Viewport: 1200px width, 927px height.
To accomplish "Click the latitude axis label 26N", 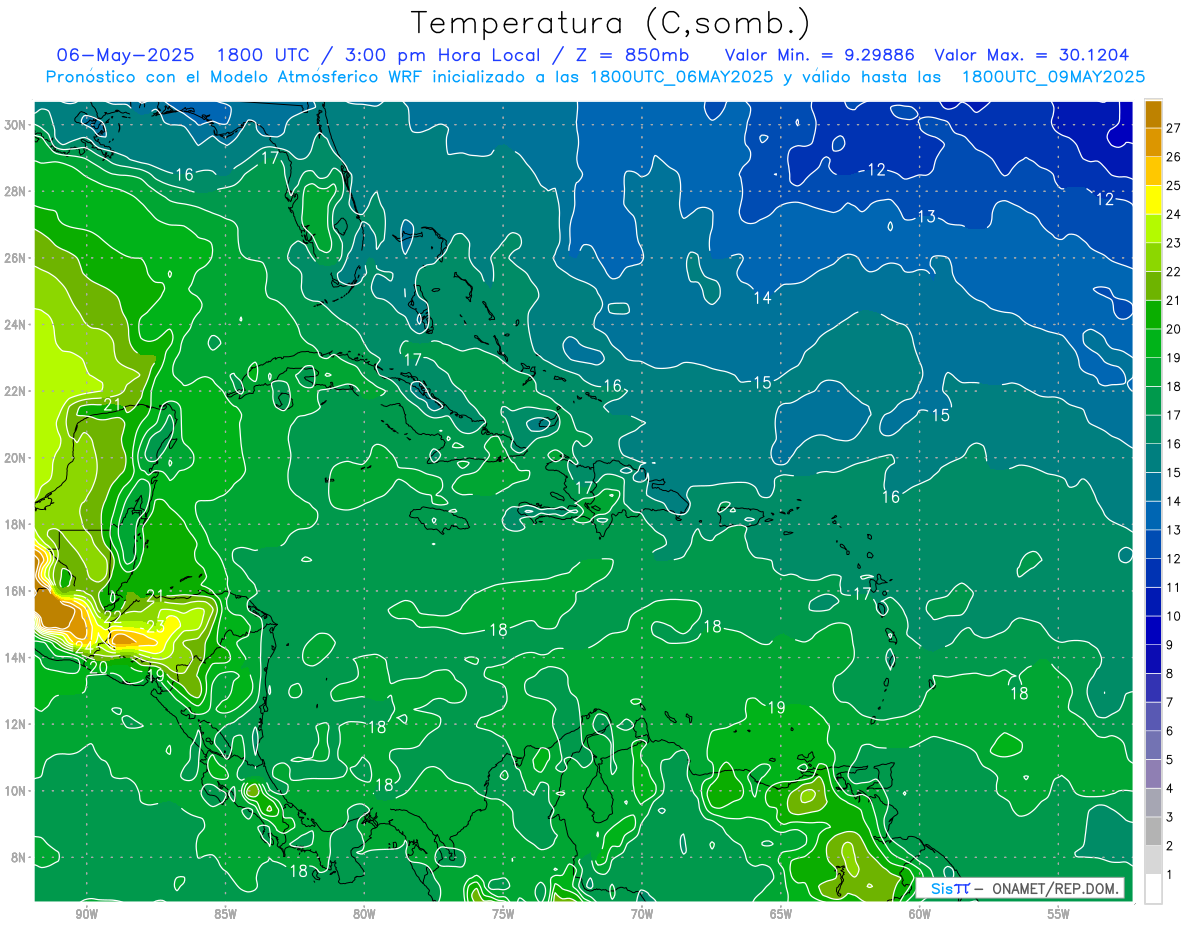I will [16, 258].
